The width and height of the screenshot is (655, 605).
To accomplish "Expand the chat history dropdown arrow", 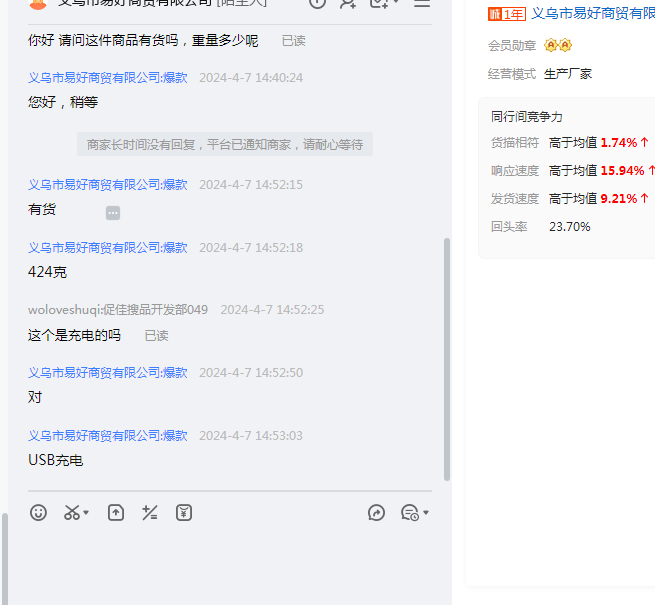I will pyautogui.click(x=426, y=513).
